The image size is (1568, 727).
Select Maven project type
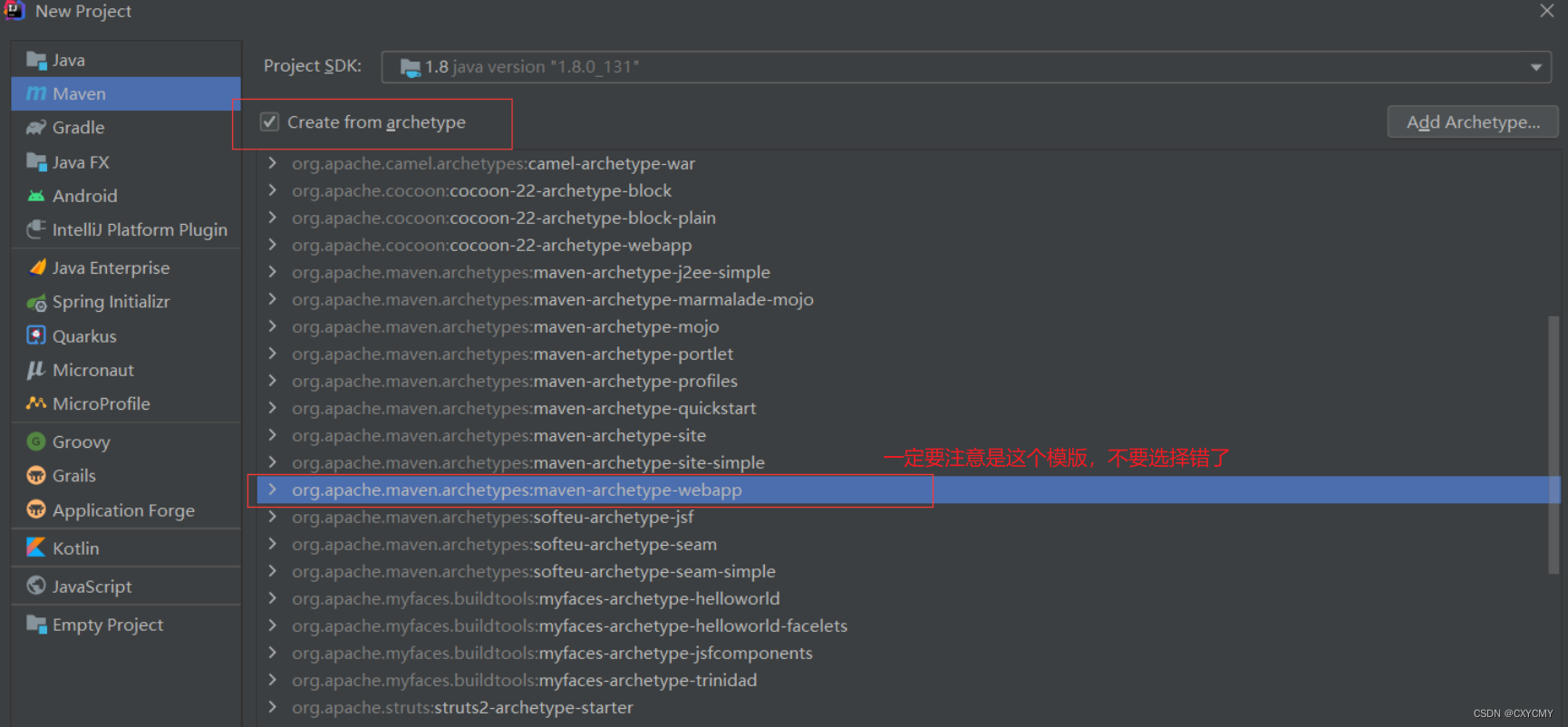tap(126, 94)
